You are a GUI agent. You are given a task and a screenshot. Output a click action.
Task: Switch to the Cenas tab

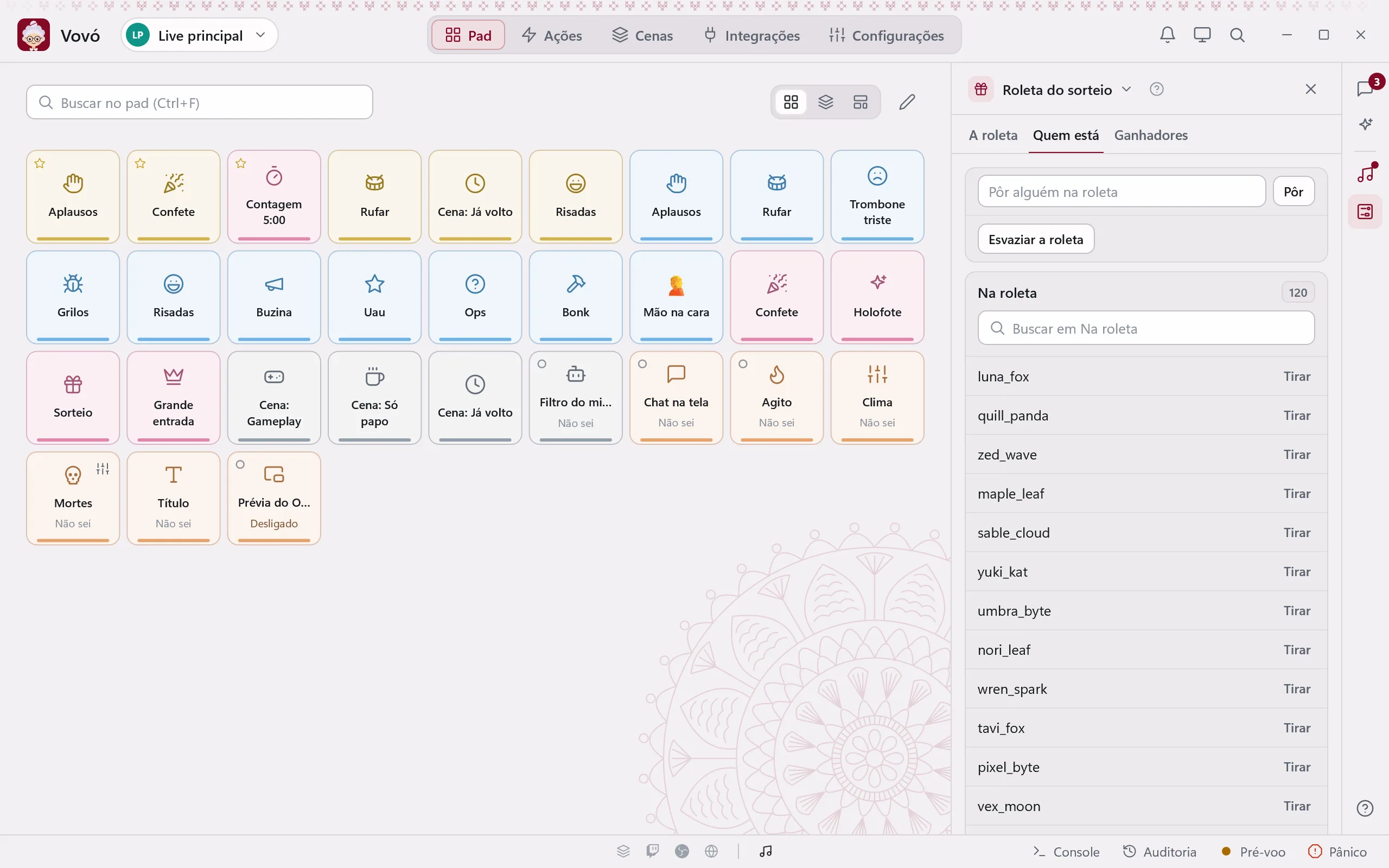point(642,35)
